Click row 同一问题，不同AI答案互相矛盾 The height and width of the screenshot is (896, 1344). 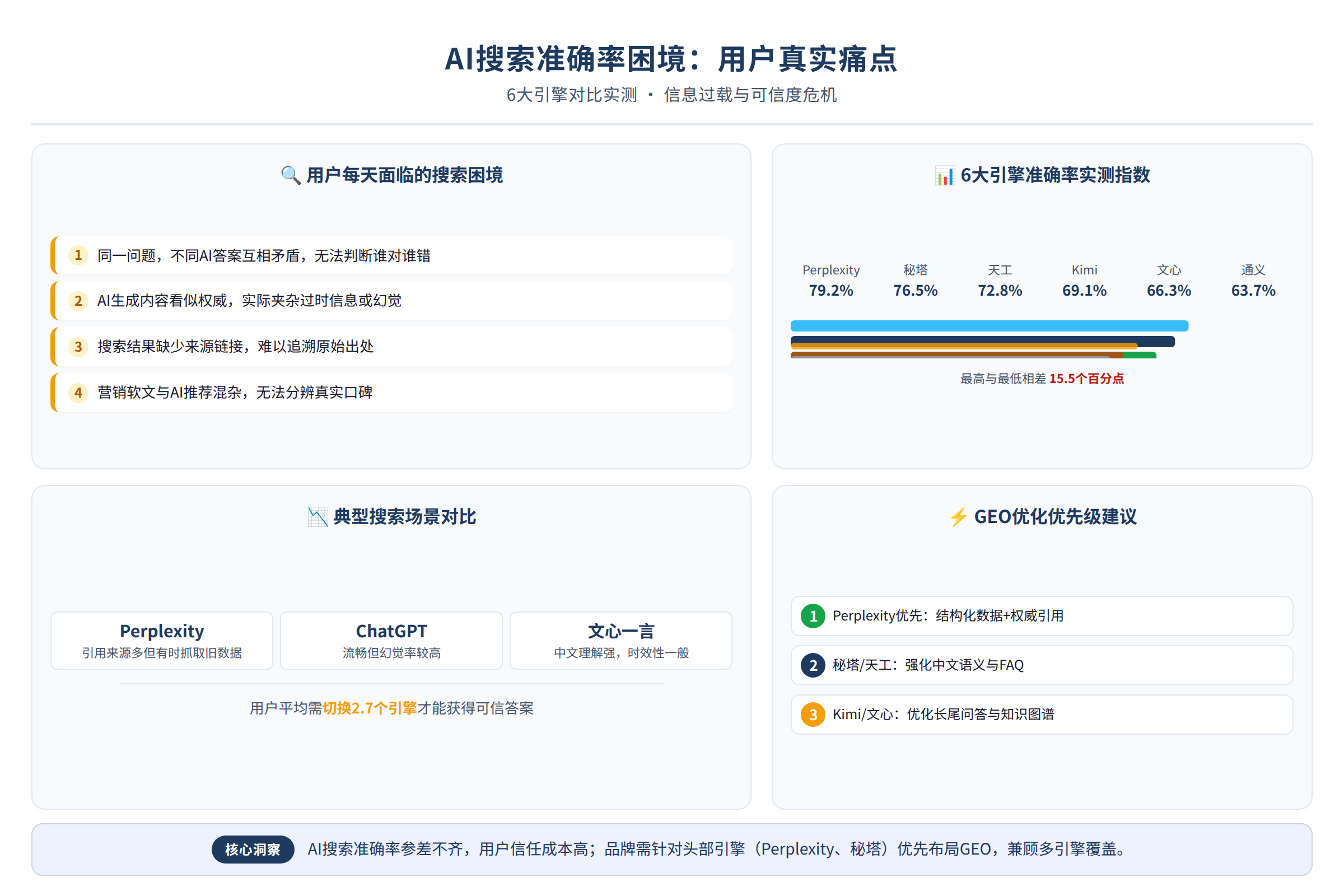[x=391, y=255]
